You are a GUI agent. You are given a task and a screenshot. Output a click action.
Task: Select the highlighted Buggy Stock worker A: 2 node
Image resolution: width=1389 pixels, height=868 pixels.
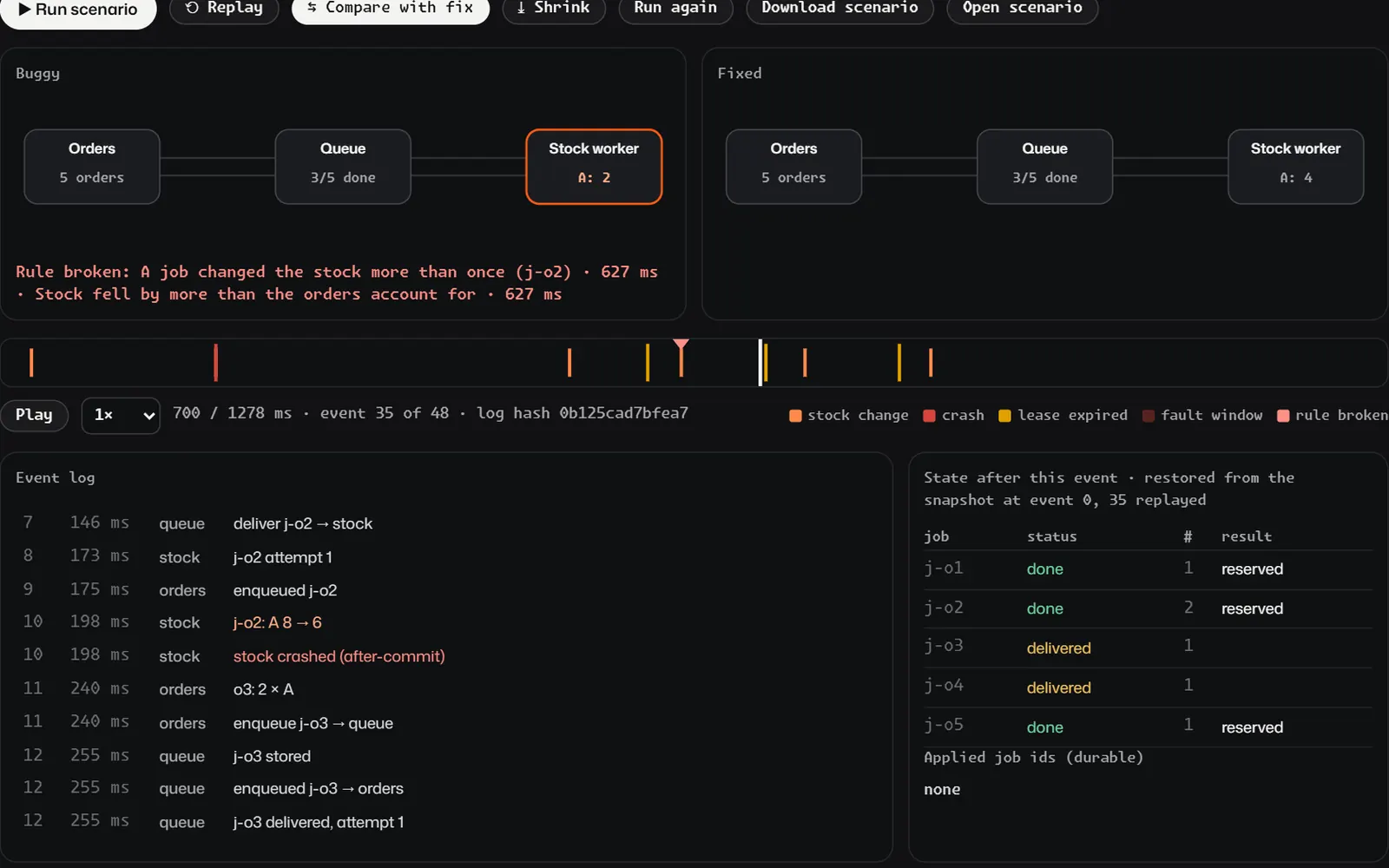click(594, 167)
